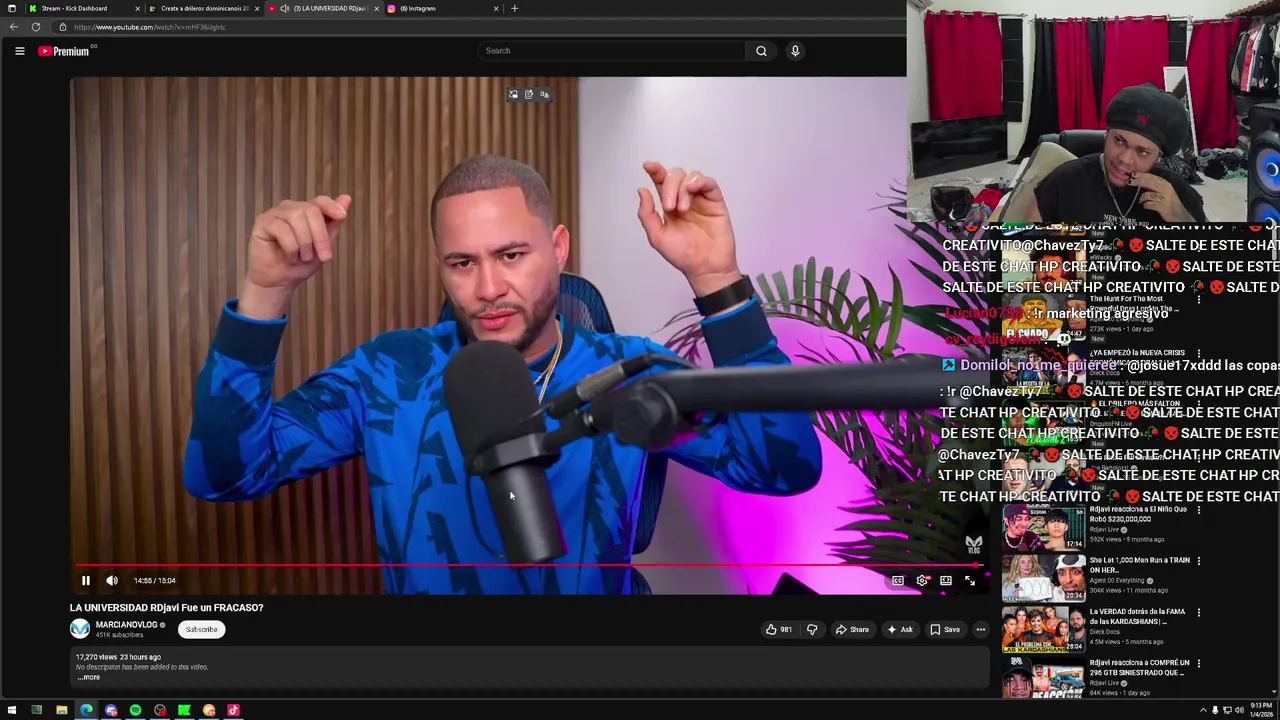Open El Niño Que Robó $230,000,000 video
The image size is (1280, 720).
click(x=1138, y=514)
